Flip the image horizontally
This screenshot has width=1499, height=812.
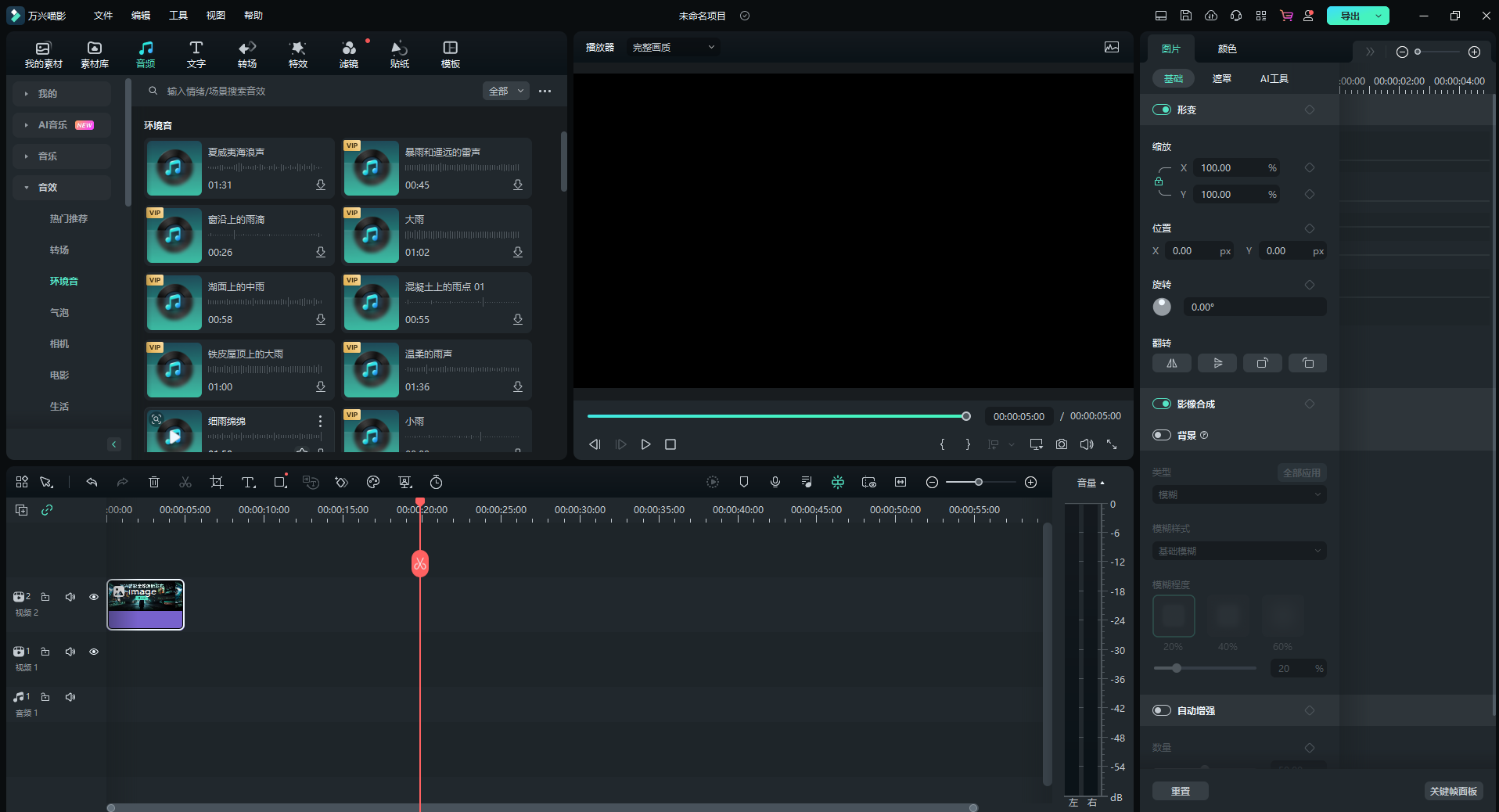click(x=1171, y=363)
